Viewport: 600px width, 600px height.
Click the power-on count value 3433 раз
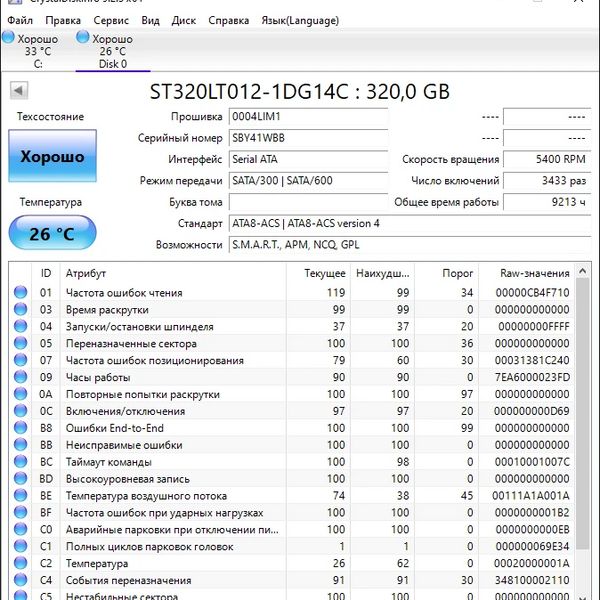click(x=547, y=181)
